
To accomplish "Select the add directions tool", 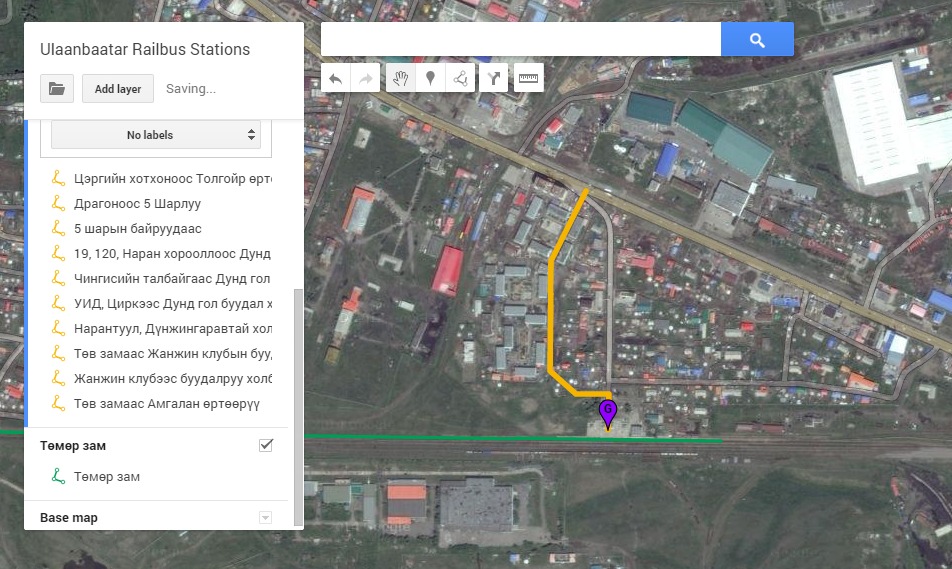I will pos(494,78).
